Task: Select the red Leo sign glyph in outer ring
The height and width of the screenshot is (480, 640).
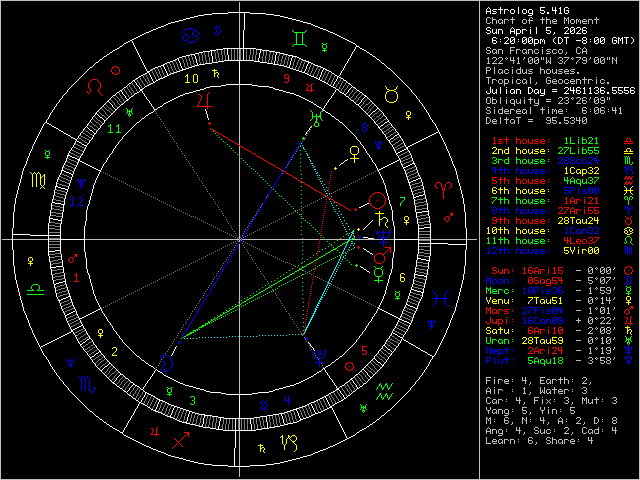Action: tap(94, 87)
